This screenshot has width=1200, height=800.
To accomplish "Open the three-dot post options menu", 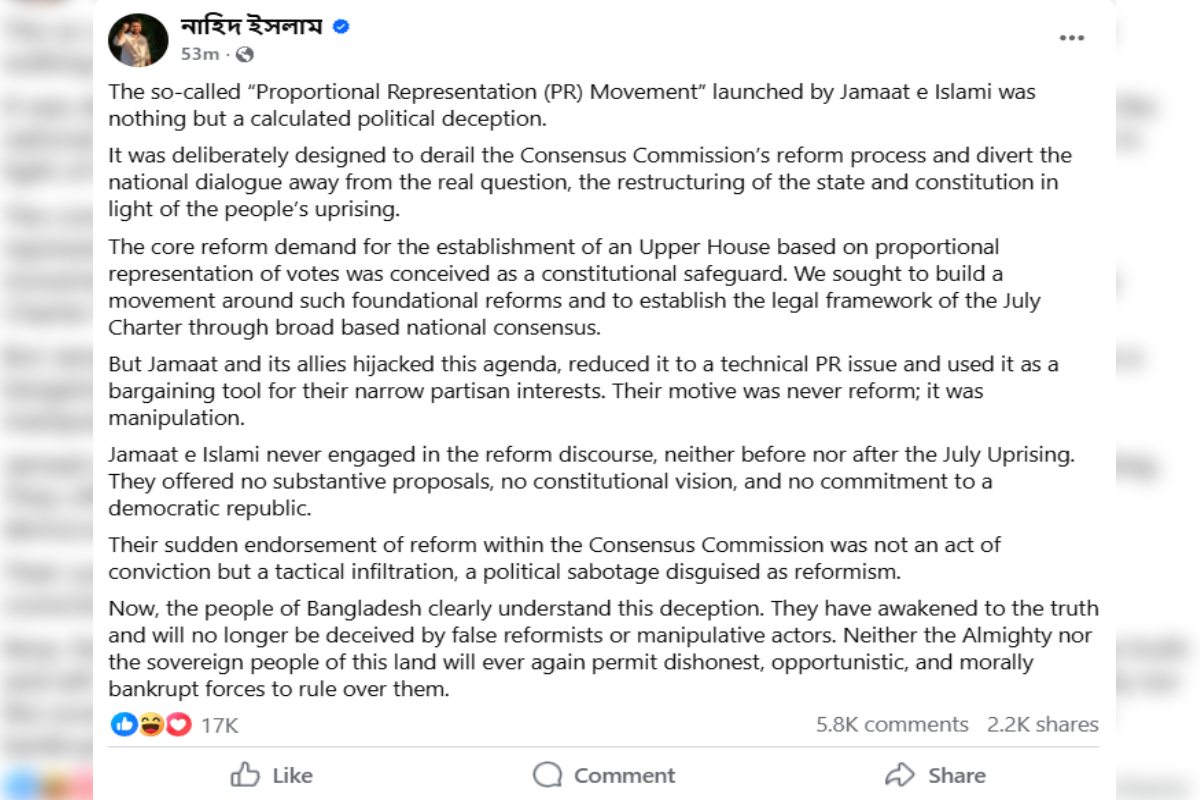I will click(1071, 38).
